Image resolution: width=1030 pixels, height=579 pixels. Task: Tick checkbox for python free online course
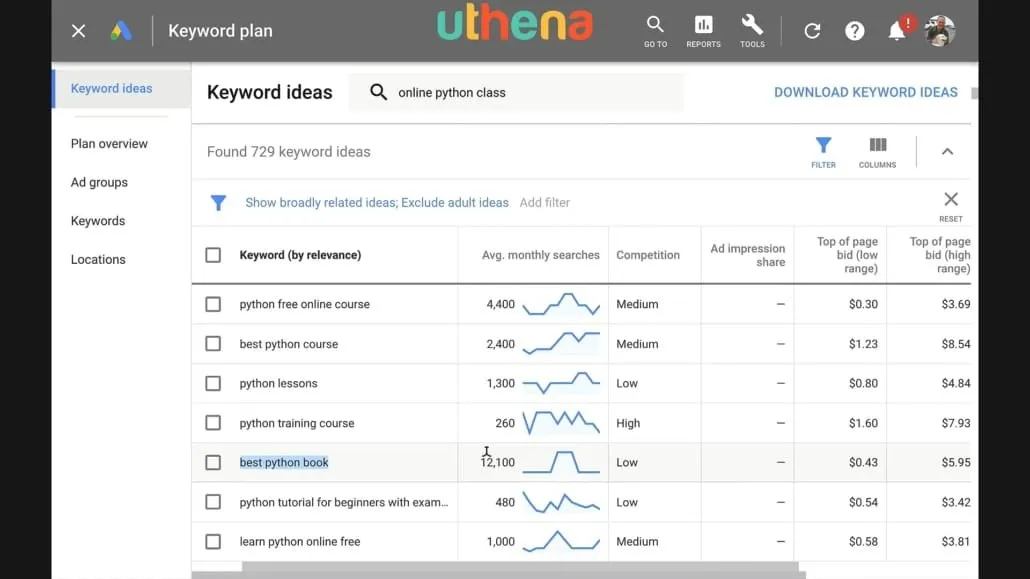(213, 304)
